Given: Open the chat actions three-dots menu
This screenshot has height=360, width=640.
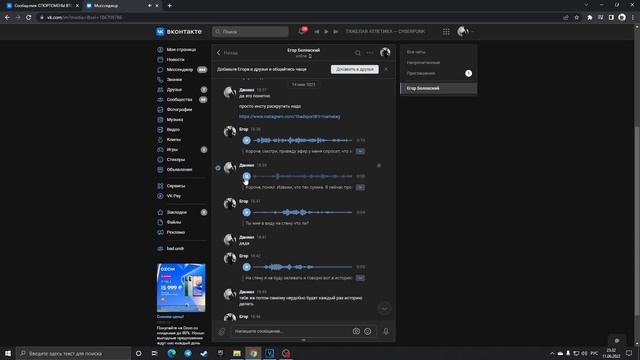Looking at the screenshot, I should pos(370,53).
